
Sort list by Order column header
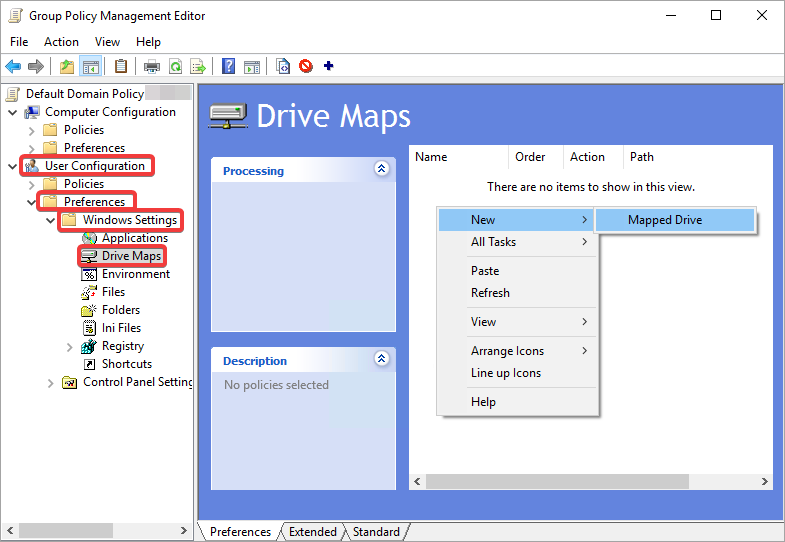tap(536, 157)
